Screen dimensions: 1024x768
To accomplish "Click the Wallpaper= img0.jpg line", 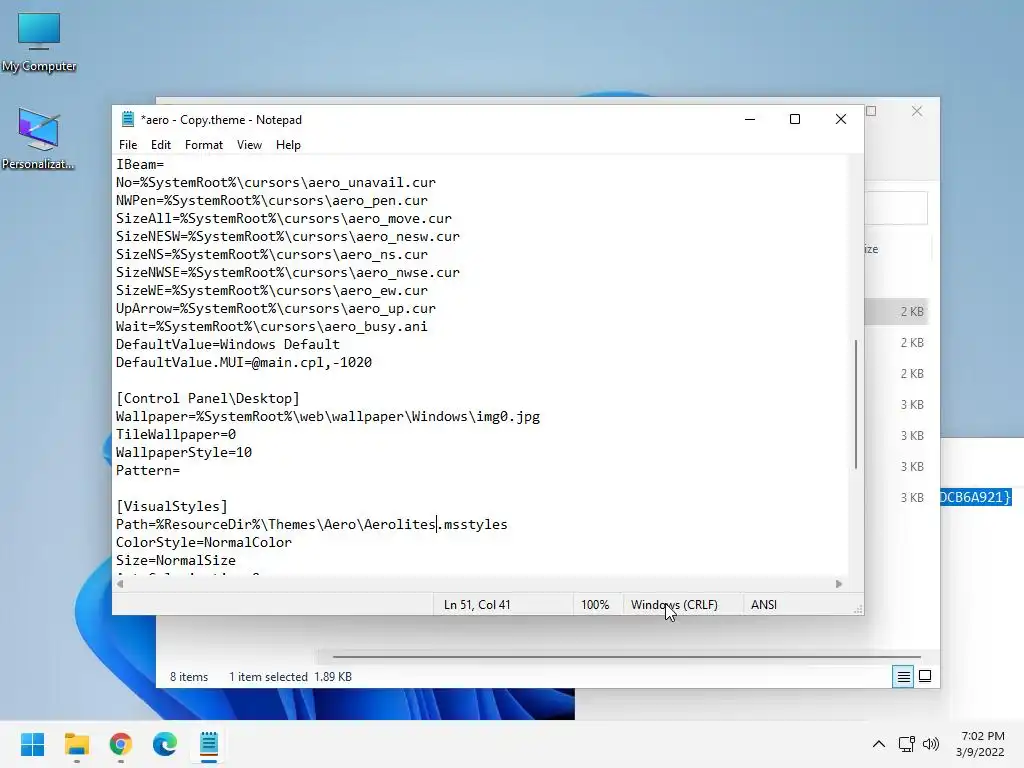I will coord(328,417).
